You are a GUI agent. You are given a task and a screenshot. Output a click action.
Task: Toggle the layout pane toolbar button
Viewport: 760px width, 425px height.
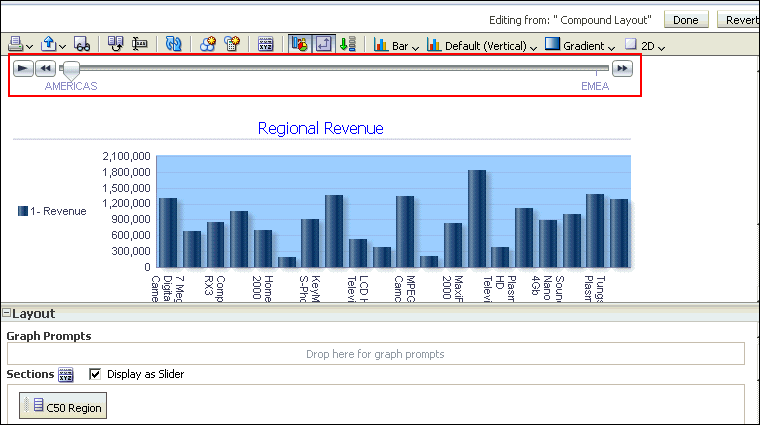(322, 45)
